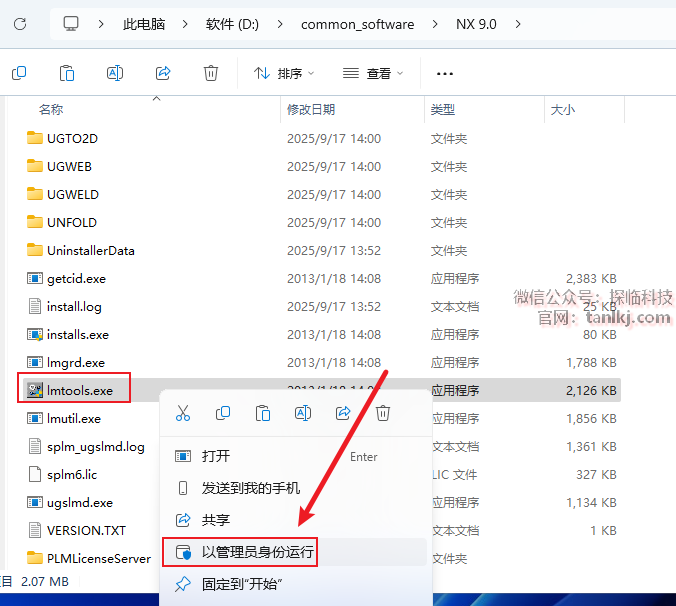Select the lmgrd.exe file
This screenshot has height=606, width=676.
(x=75, y=362)
